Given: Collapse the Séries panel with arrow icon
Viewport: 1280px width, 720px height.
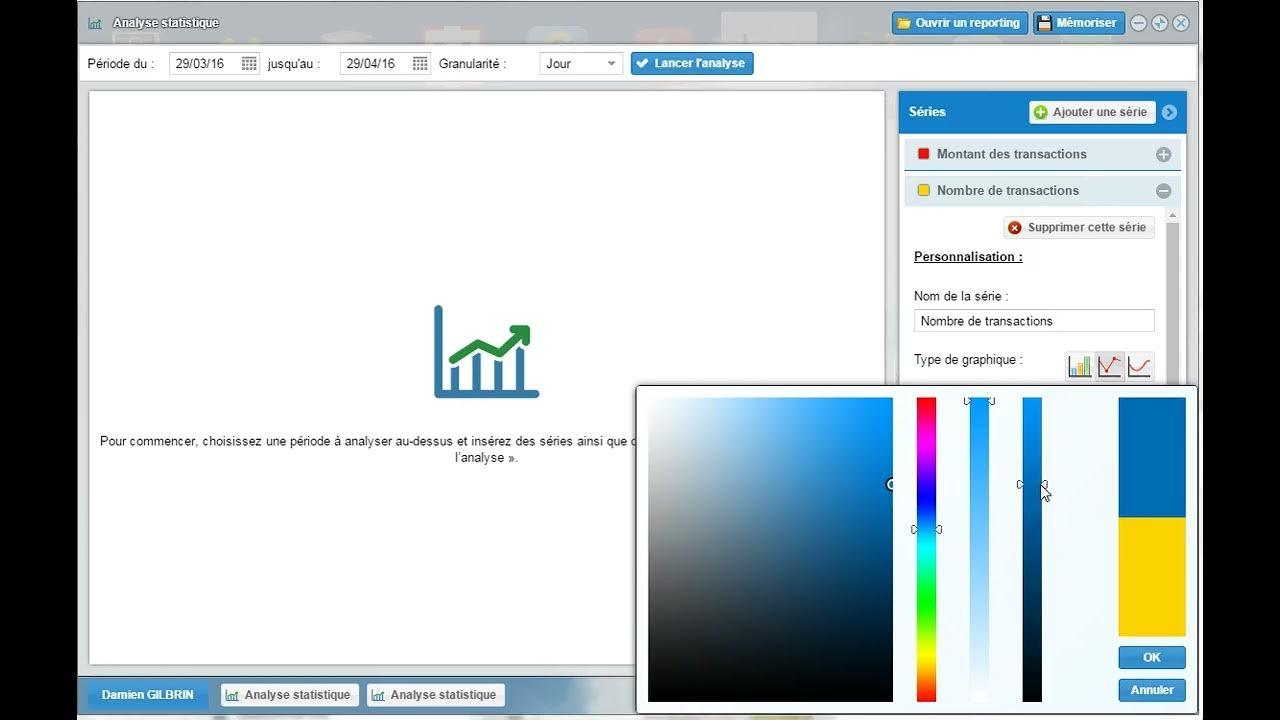Looking at the screenshot, I should tap(1169, 112).
